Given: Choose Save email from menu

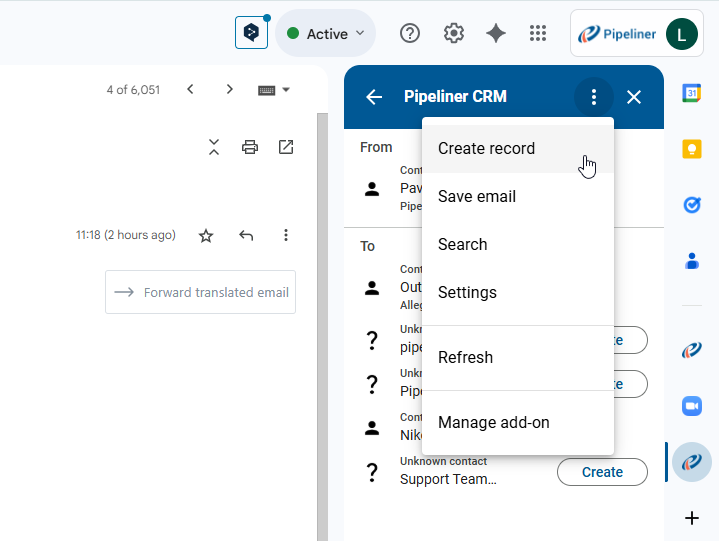Looking at the screenshot, I should pos(477,197).
